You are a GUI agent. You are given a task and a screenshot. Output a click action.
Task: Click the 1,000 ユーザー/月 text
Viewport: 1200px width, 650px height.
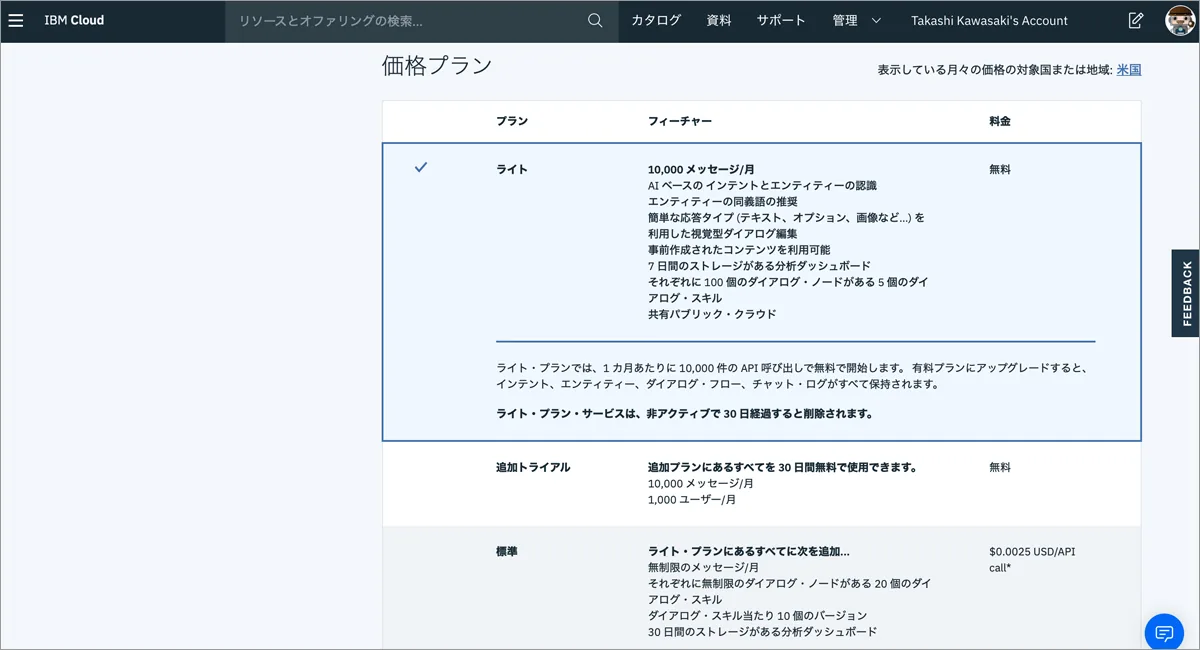(692, 499)
